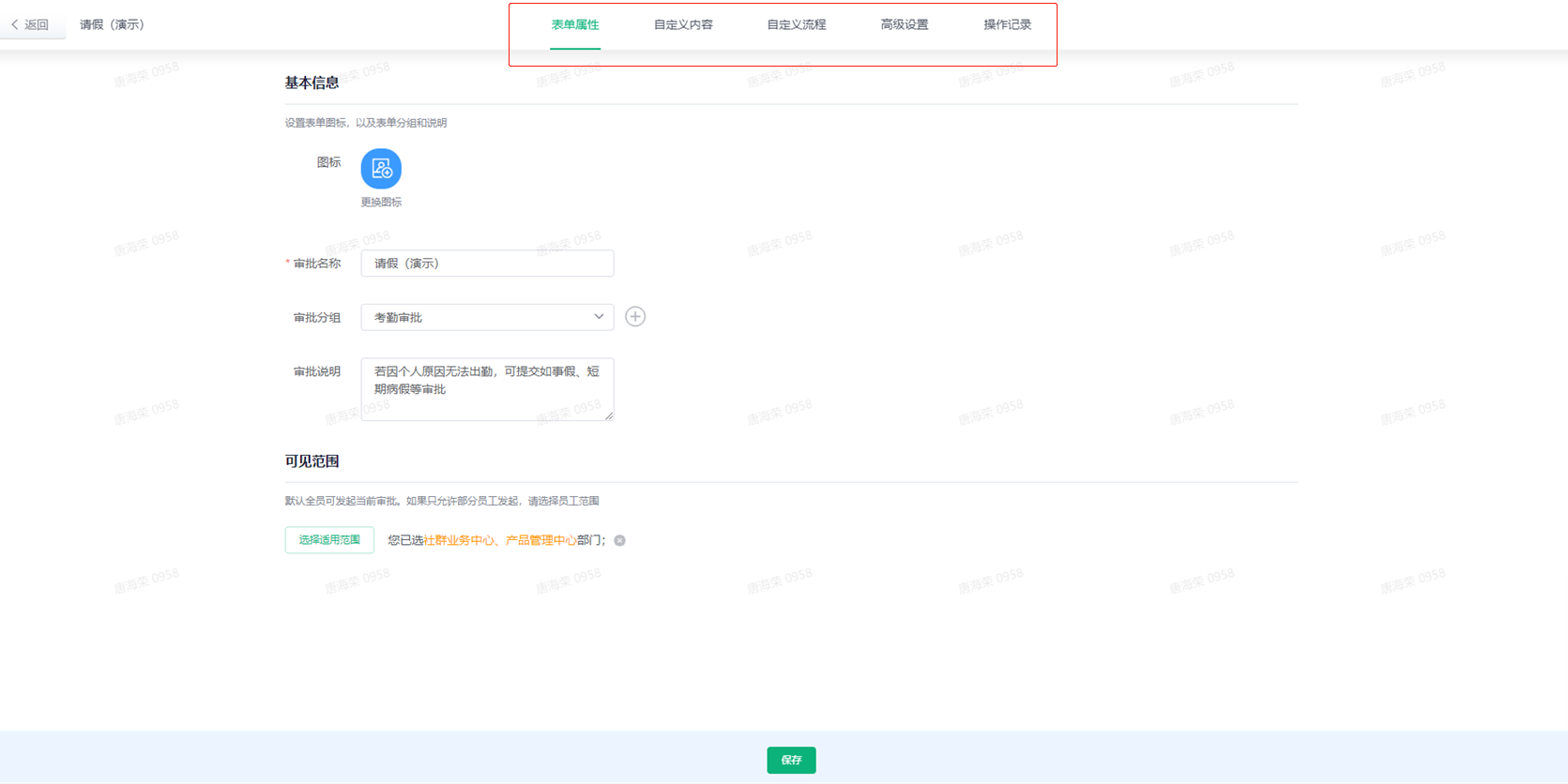Focus the 审批名称 input field
Screen dimensions: 1568x784
[487, 264]
